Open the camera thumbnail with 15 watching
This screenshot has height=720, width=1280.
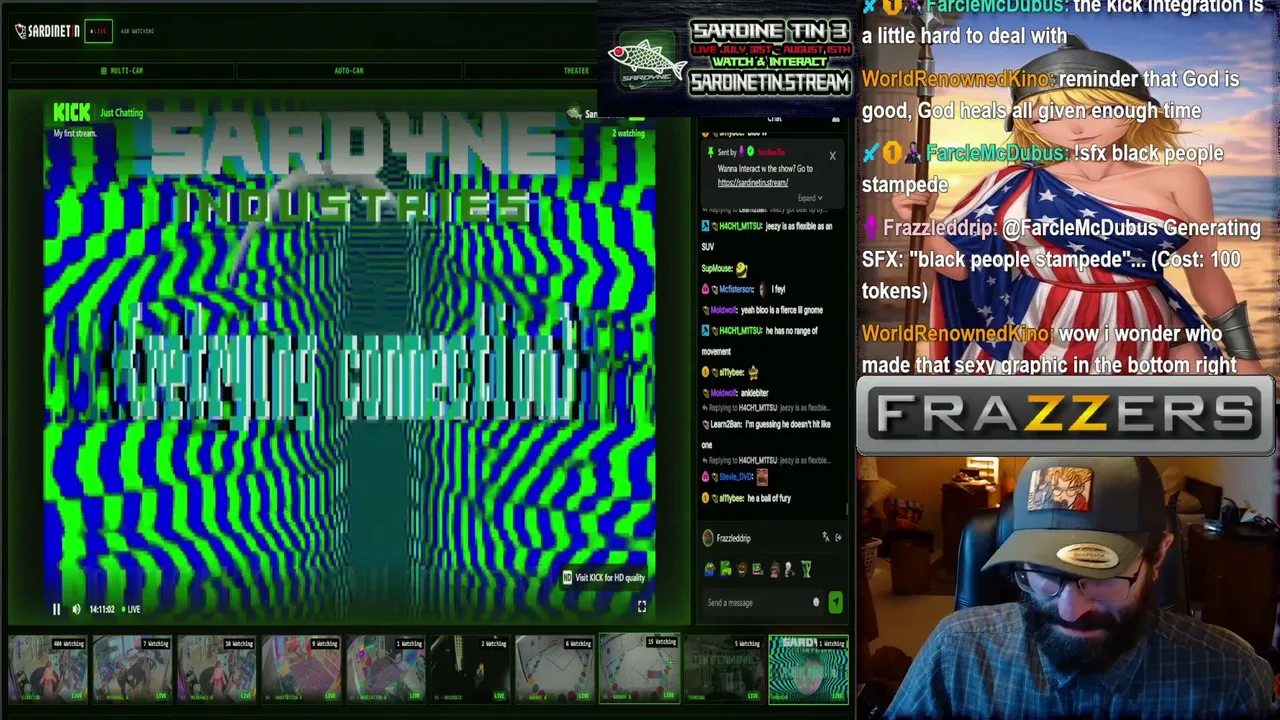pos(639,669)
